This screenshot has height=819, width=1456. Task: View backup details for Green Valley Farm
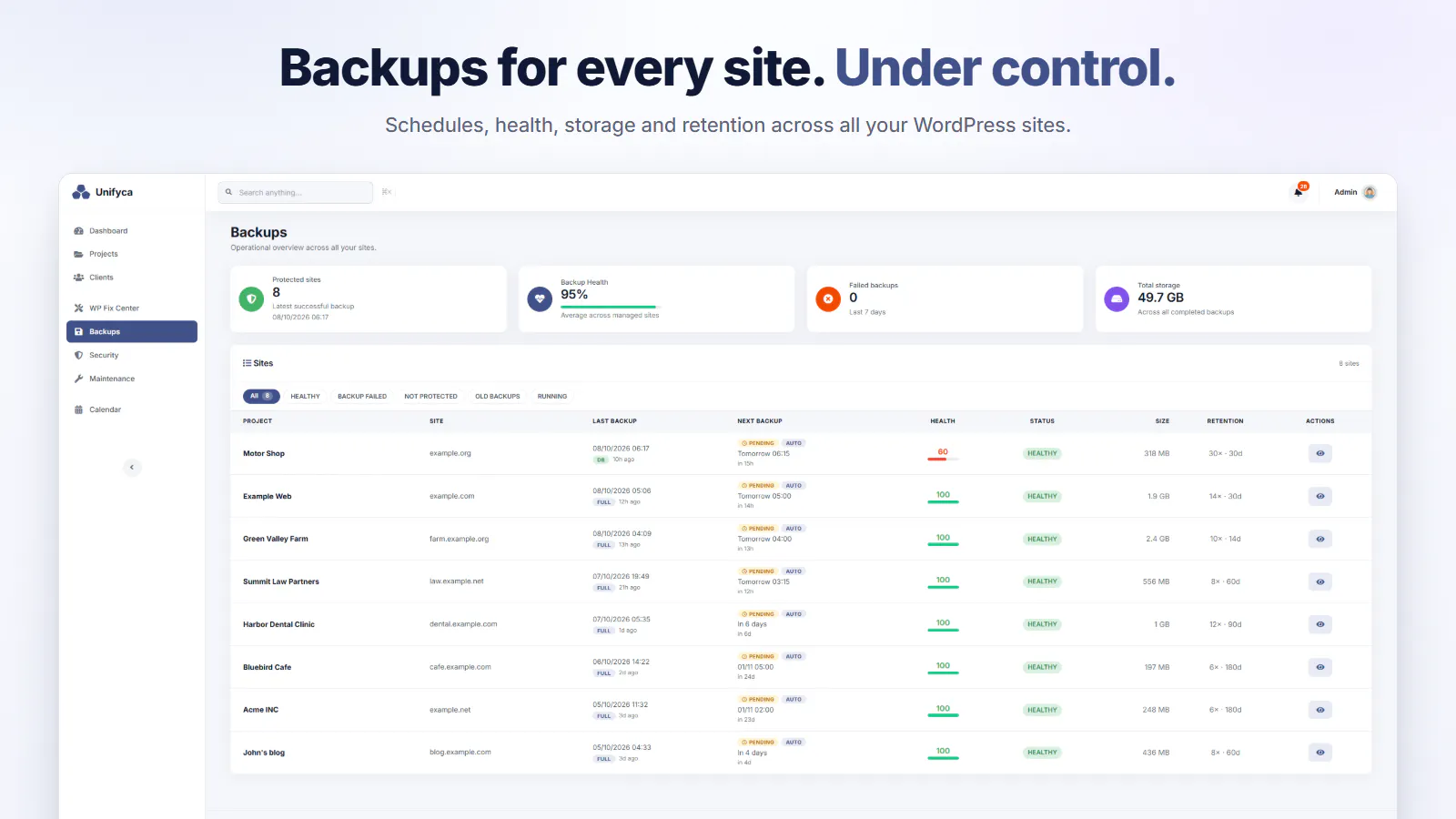pos(1319,539)
